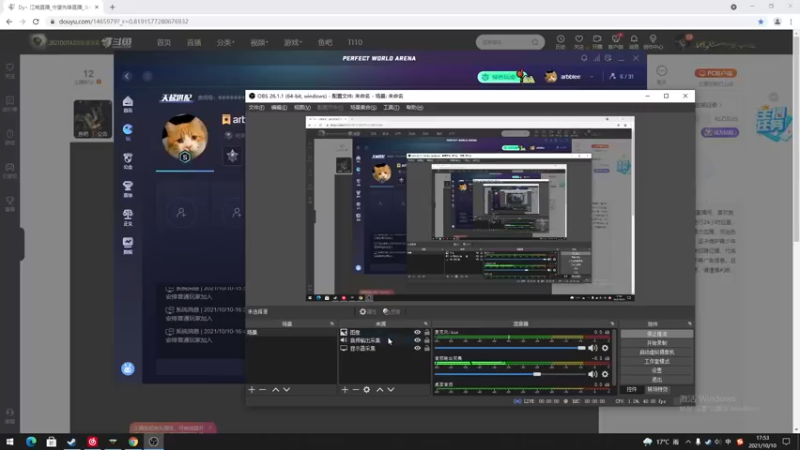Open the Home icon in Perfect World Arena sidebar
The height and width of the screenshot is (450, 800).
point(128,104)
